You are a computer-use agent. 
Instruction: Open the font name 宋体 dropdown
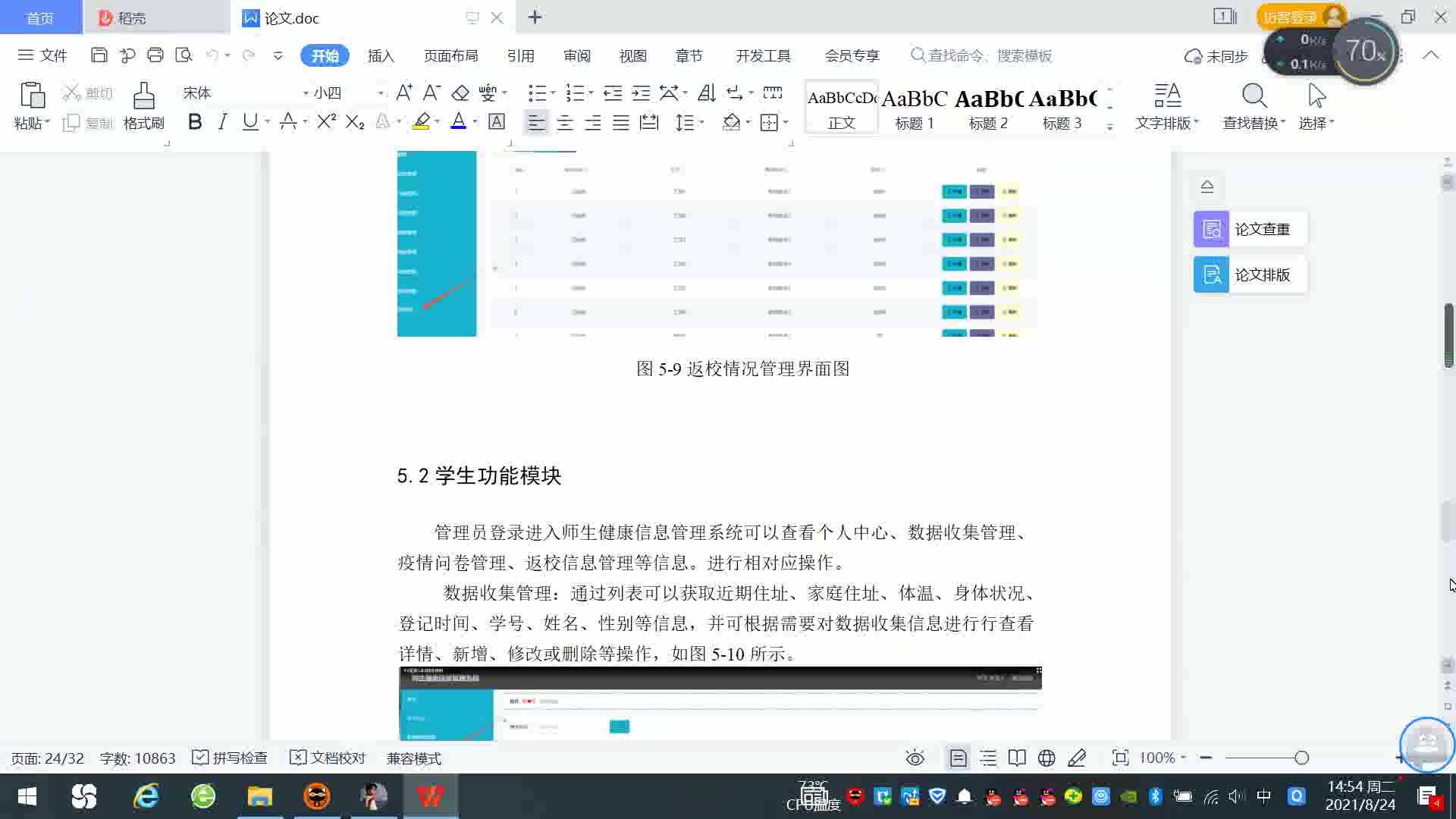coord(306,93)
